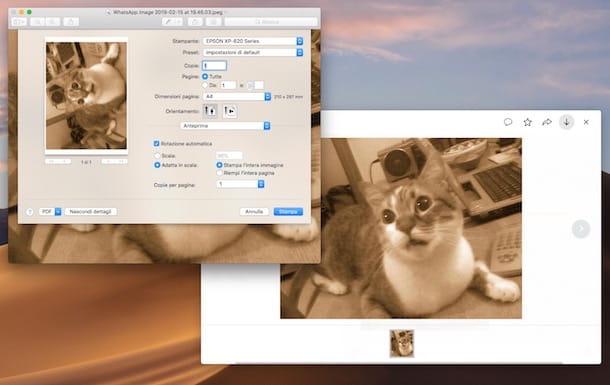Click the share icon in Preview toolbar

click(71, 22)
